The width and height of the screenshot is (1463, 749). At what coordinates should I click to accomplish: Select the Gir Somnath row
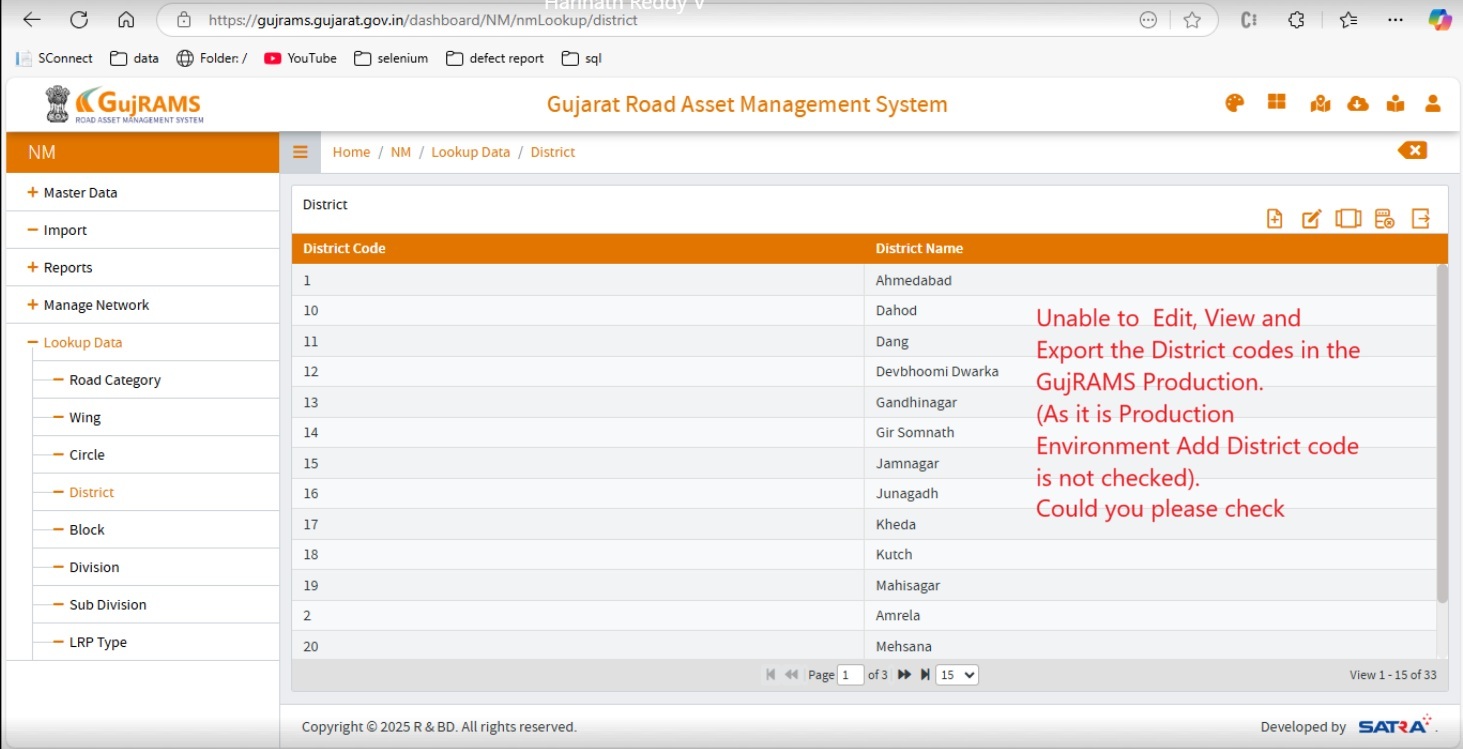(864, 432)
